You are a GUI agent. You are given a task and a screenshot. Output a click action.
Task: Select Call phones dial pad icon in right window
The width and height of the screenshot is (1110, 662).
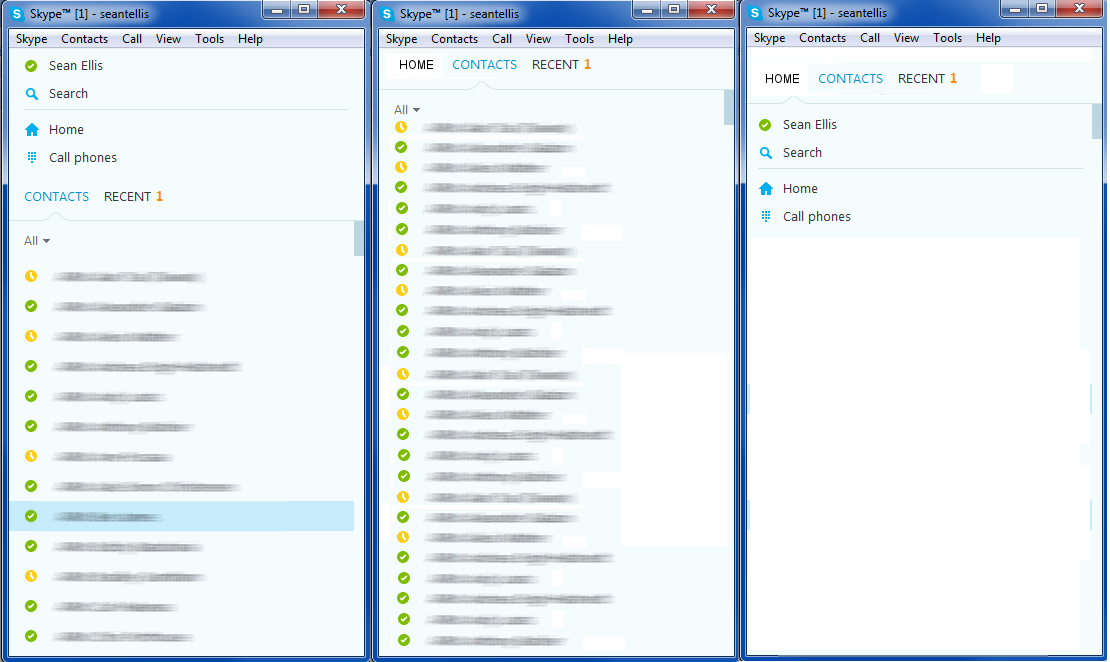(766, 216)
